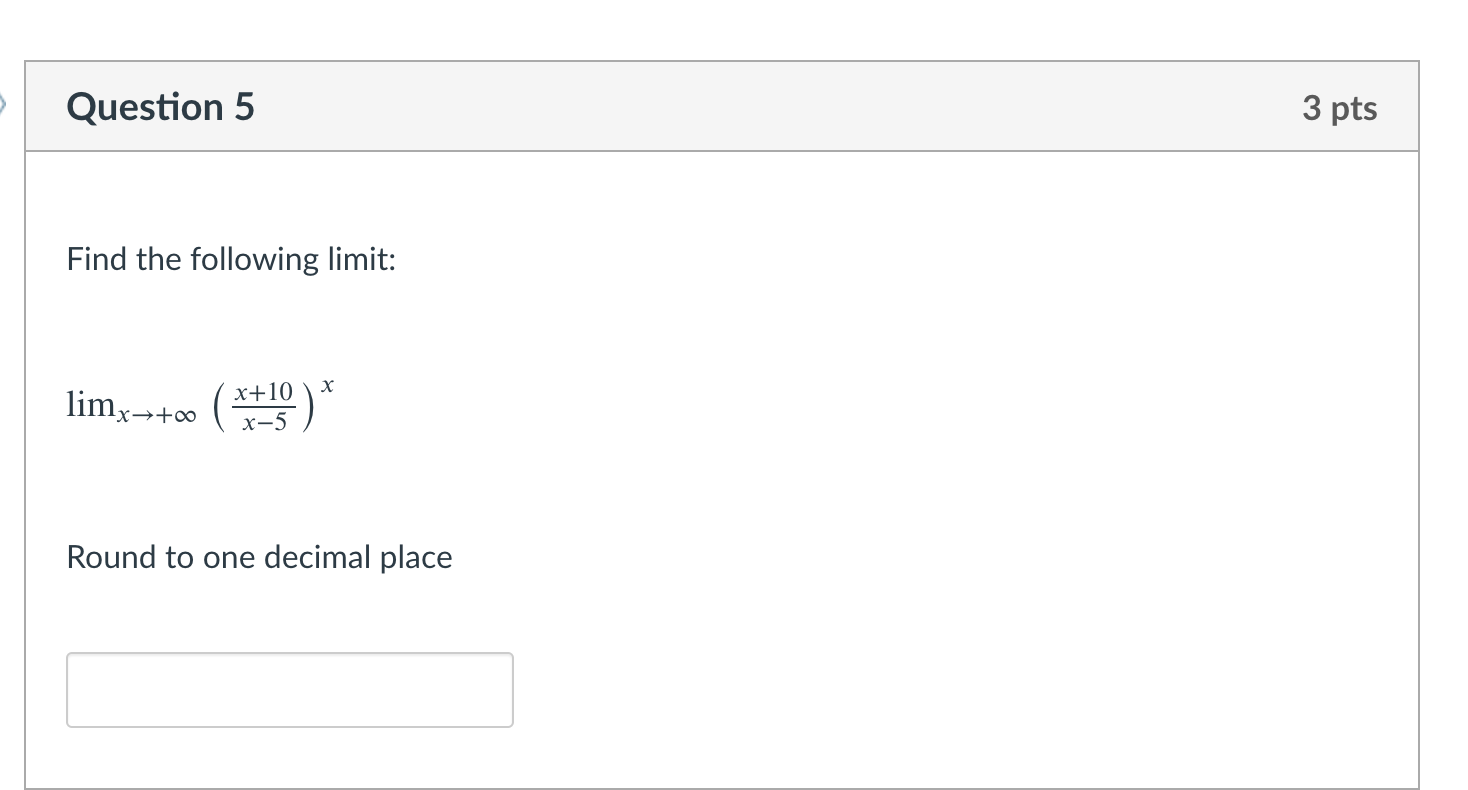Select the text Find the following limit
This screenshot has width=1468, height=790.
click(x=230, y=259)
